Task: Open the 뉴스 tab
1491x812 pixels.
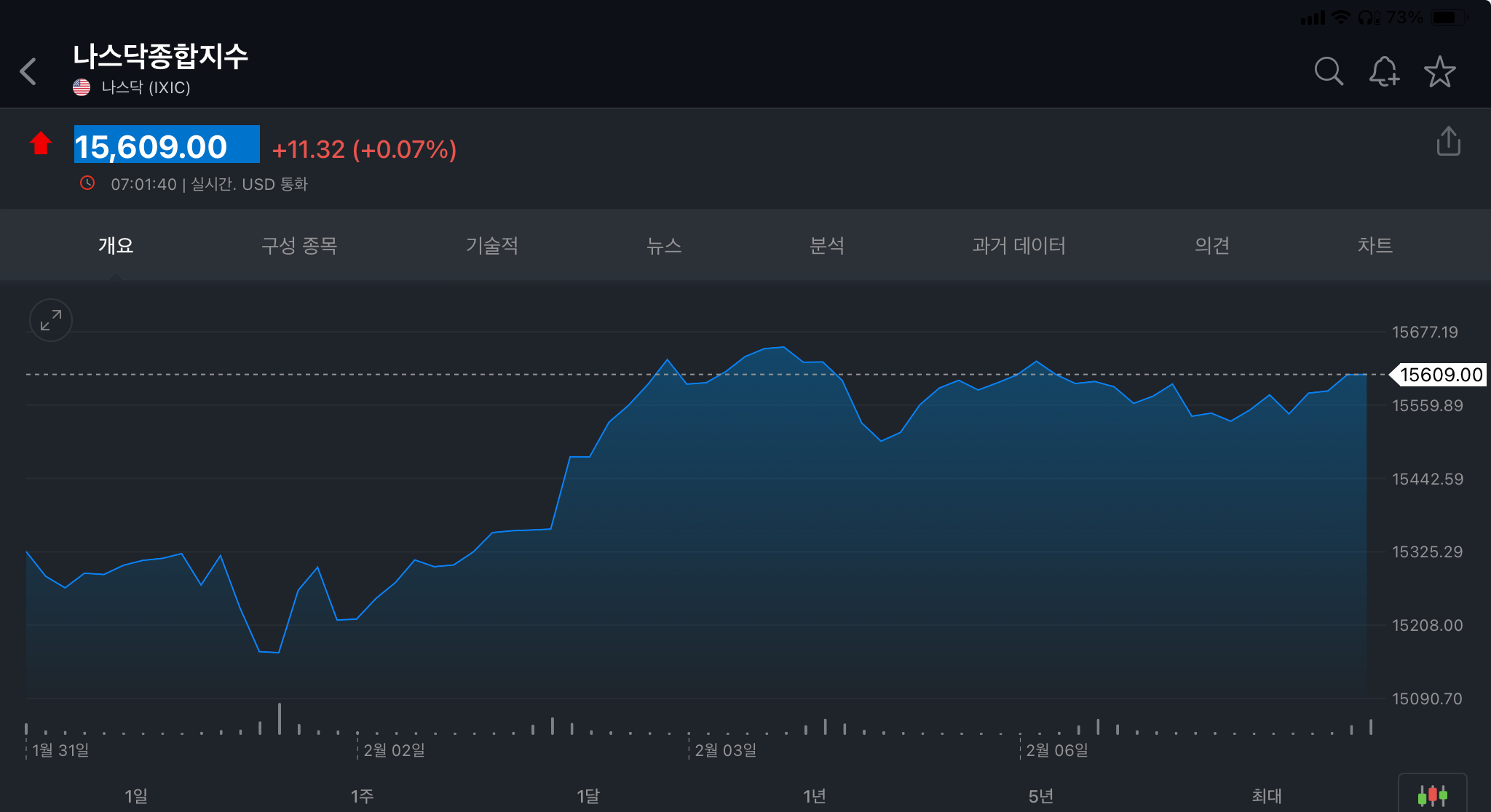Action: (x=664, y=245)
